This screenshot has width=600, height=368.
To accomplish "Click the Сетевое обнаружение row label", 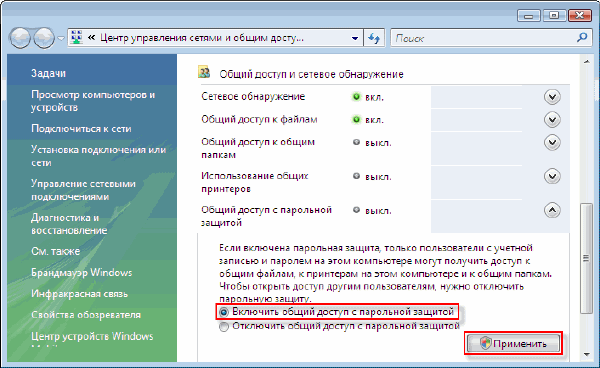I will [253, 96].
